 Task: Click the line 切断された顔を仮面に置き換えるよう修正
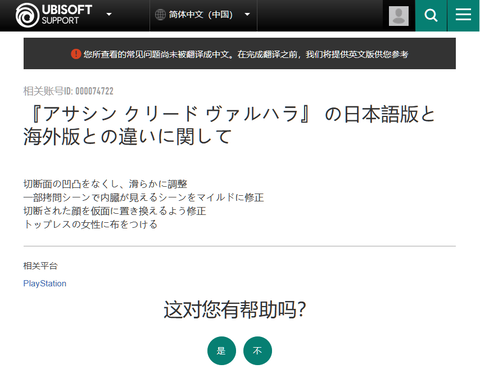[x=115, y=211]
